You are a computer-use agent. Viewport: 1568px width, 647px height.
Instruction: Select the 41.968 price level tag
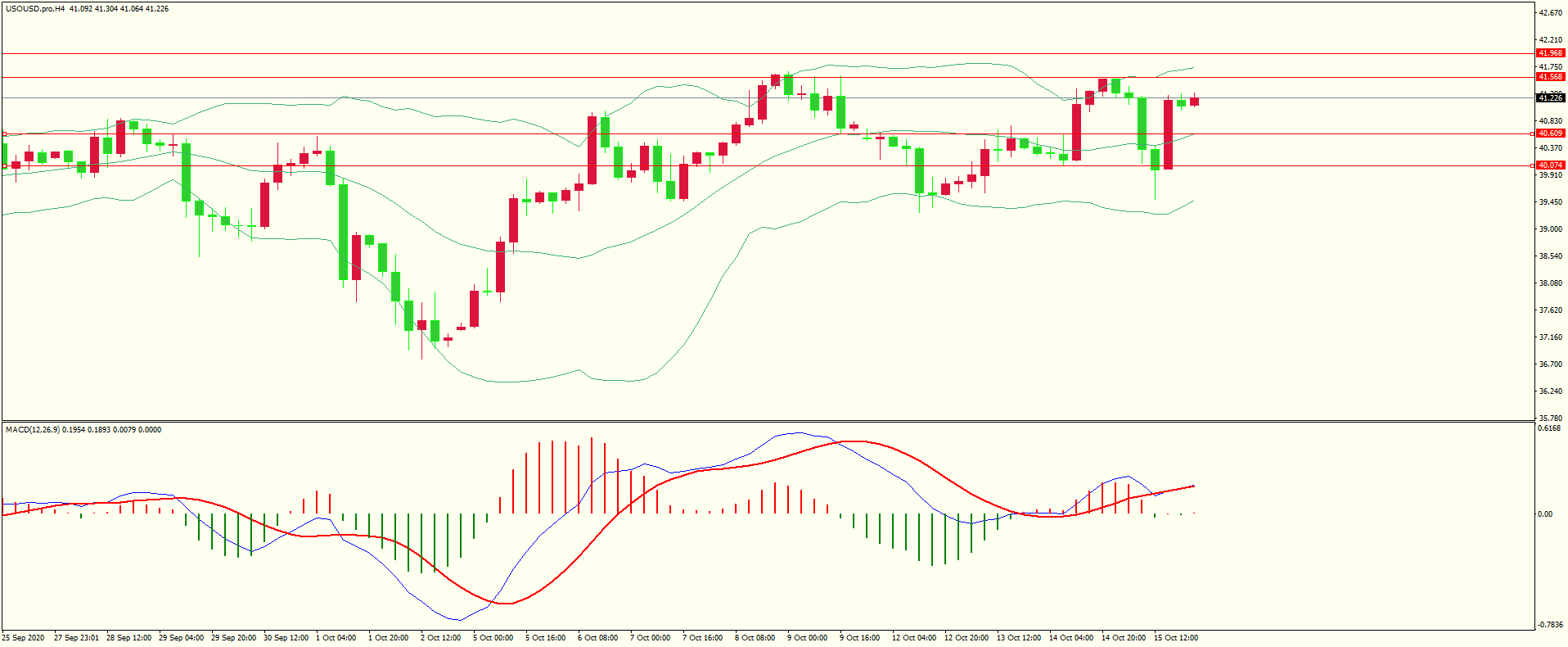[1550, 53]
